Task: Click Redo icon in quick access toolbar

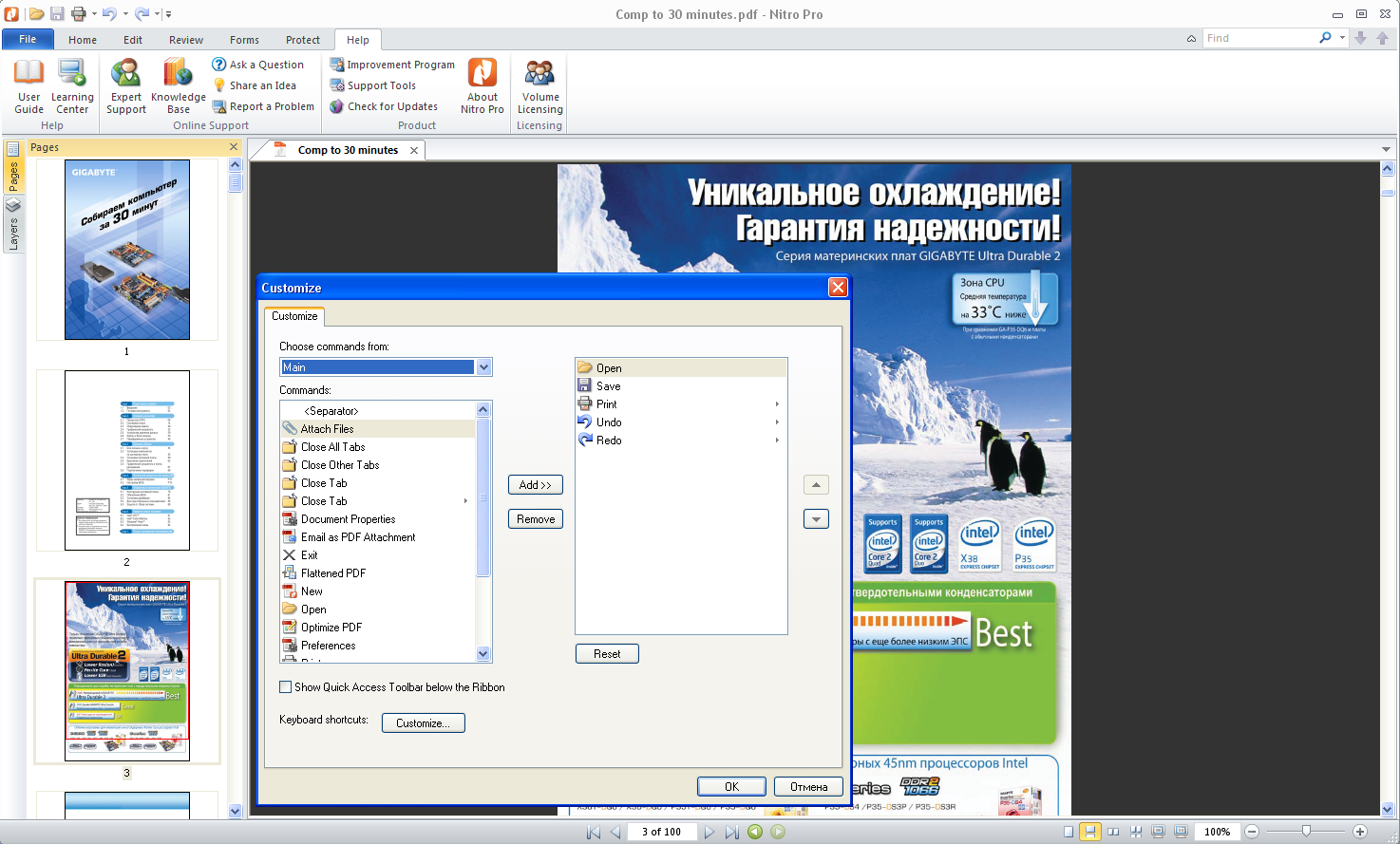Action: click(142, 13)
